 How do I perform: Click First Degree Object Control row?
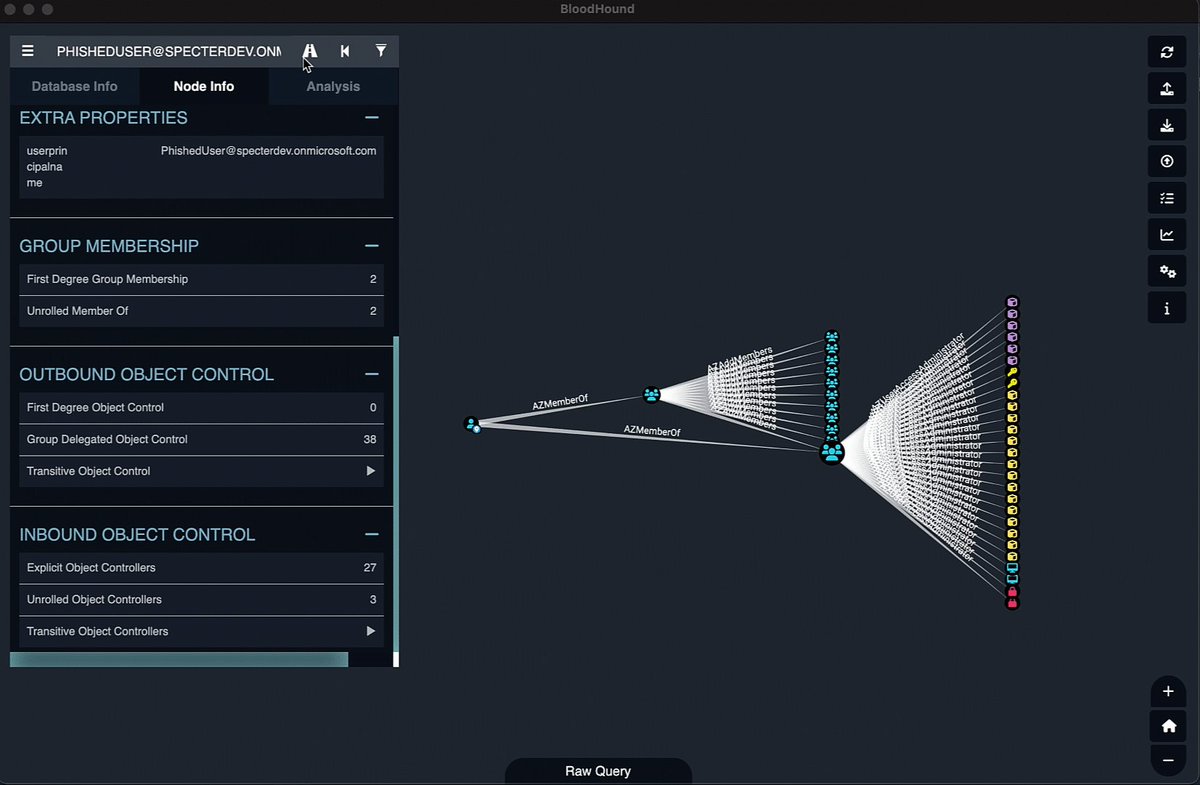point(202,407)
